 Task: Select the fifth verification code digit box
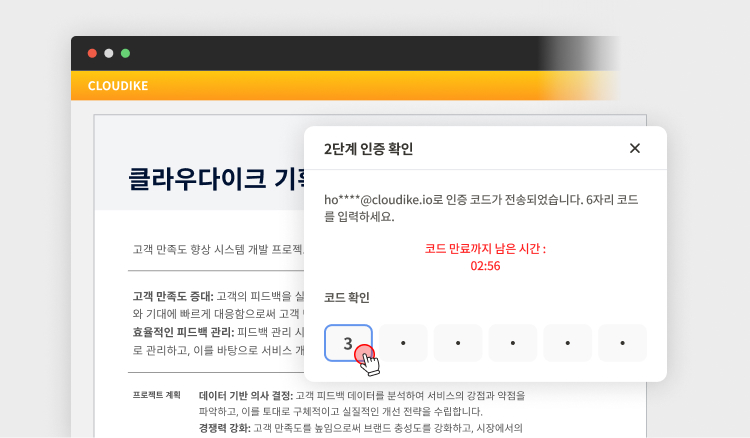click(x=568, y=343)
